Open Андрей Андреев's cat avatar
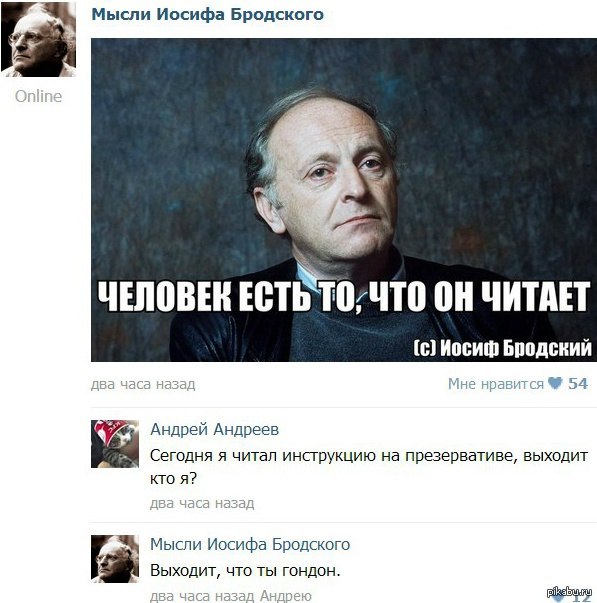This screenshot has height=603, width=597. (115, 444)
